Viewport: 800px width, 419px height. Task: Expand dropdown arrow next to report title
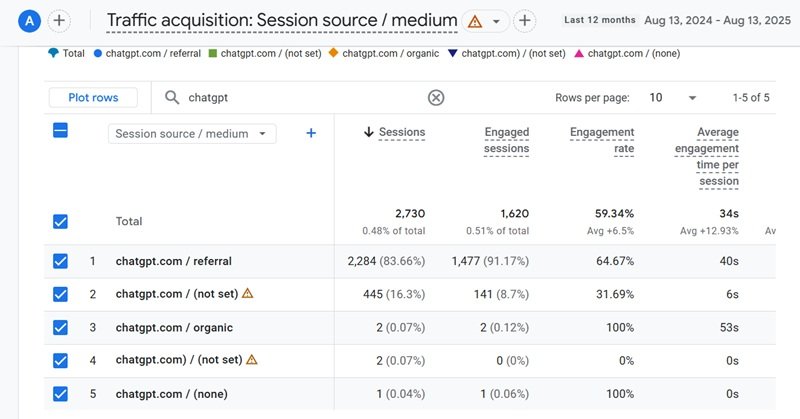pos(495,21)
